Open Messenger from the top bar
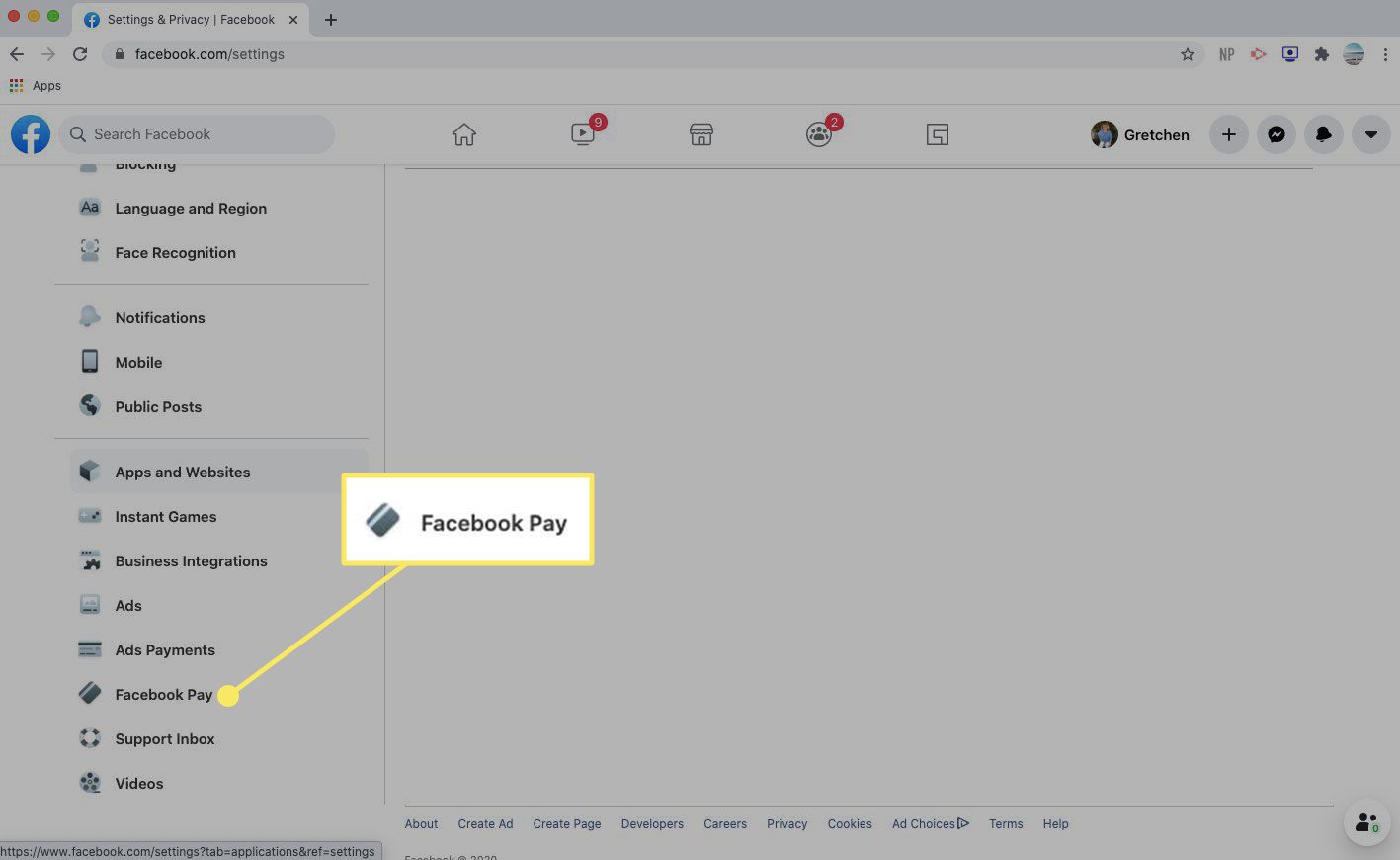 click(1276, 134)
